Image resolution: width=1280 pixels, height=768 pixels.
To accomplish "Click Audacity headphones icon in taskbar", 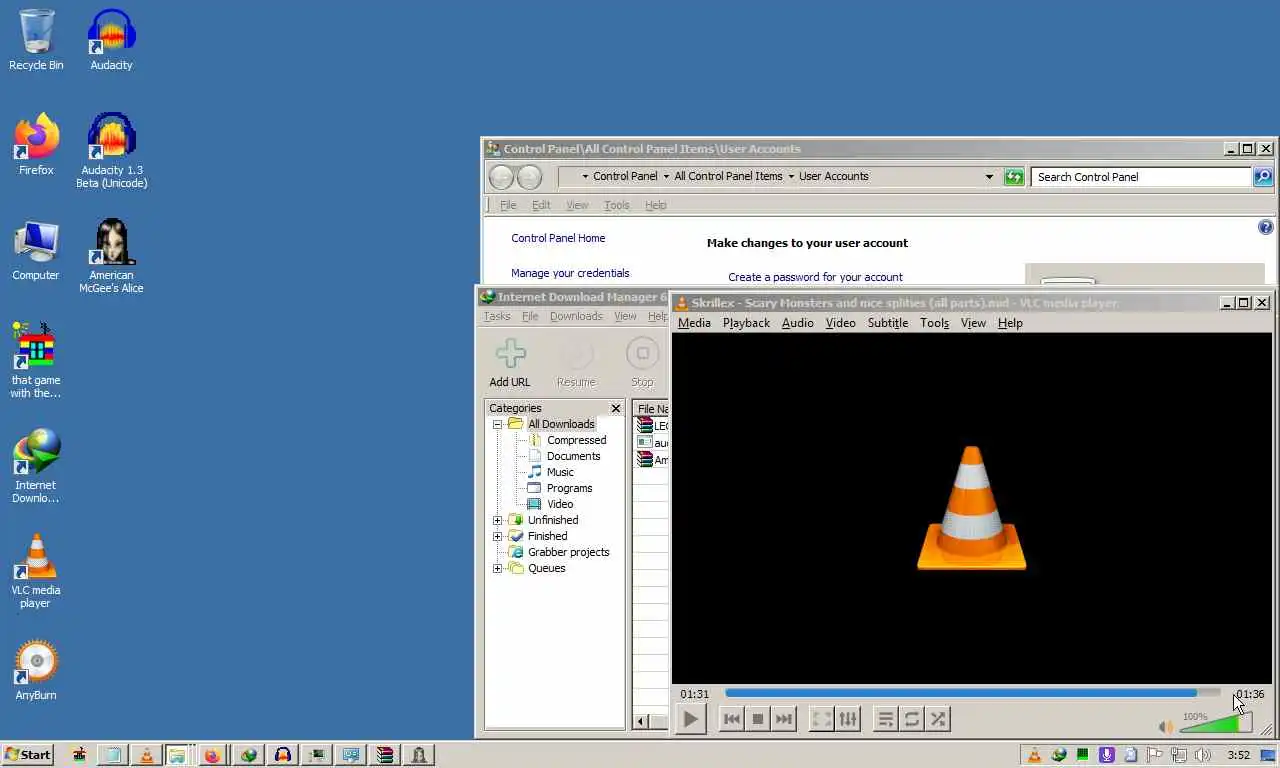I will [x=283, y=755].
